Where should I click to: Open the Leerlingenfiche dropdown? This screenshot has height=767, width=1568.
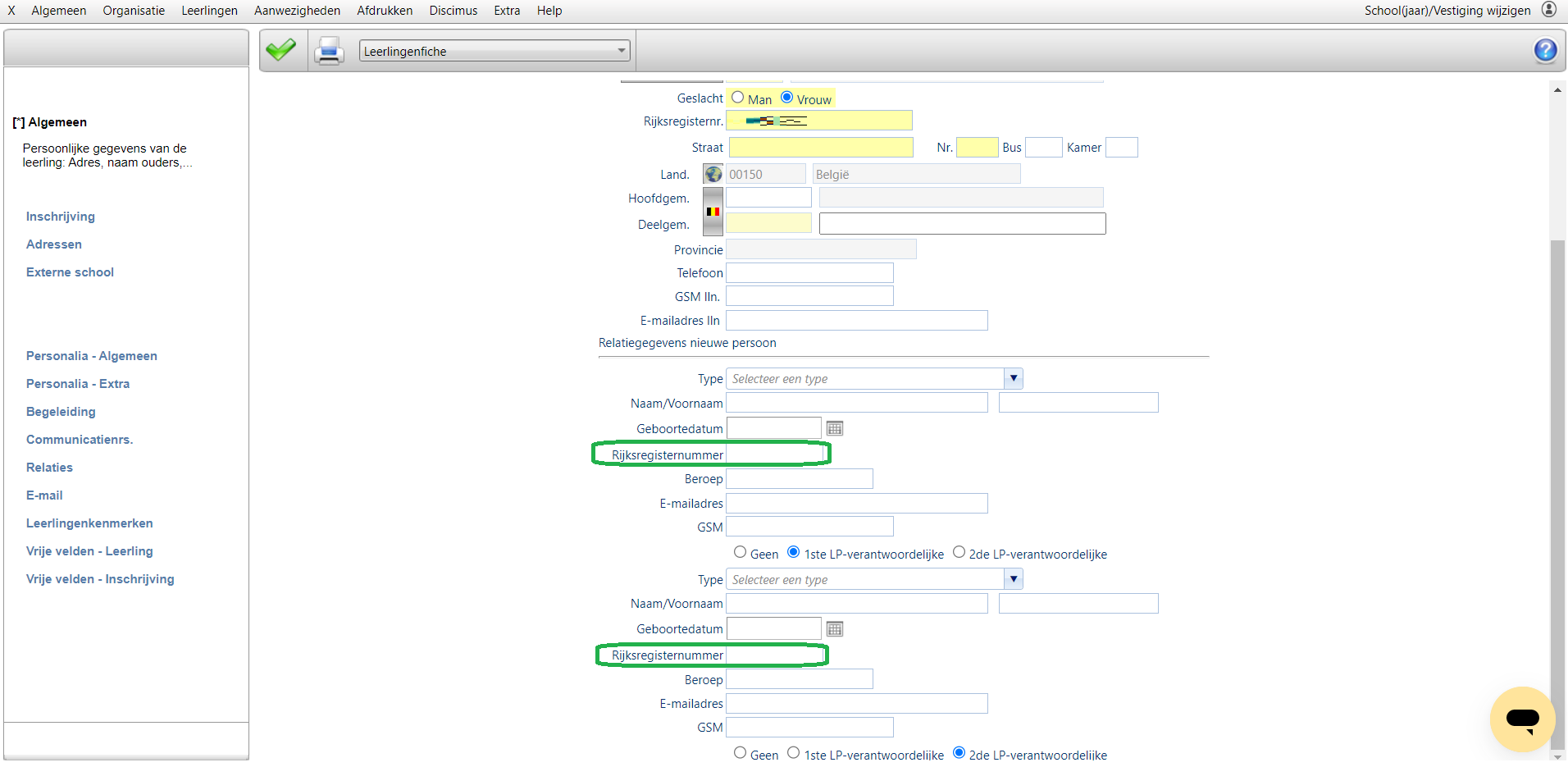[495, 51]
